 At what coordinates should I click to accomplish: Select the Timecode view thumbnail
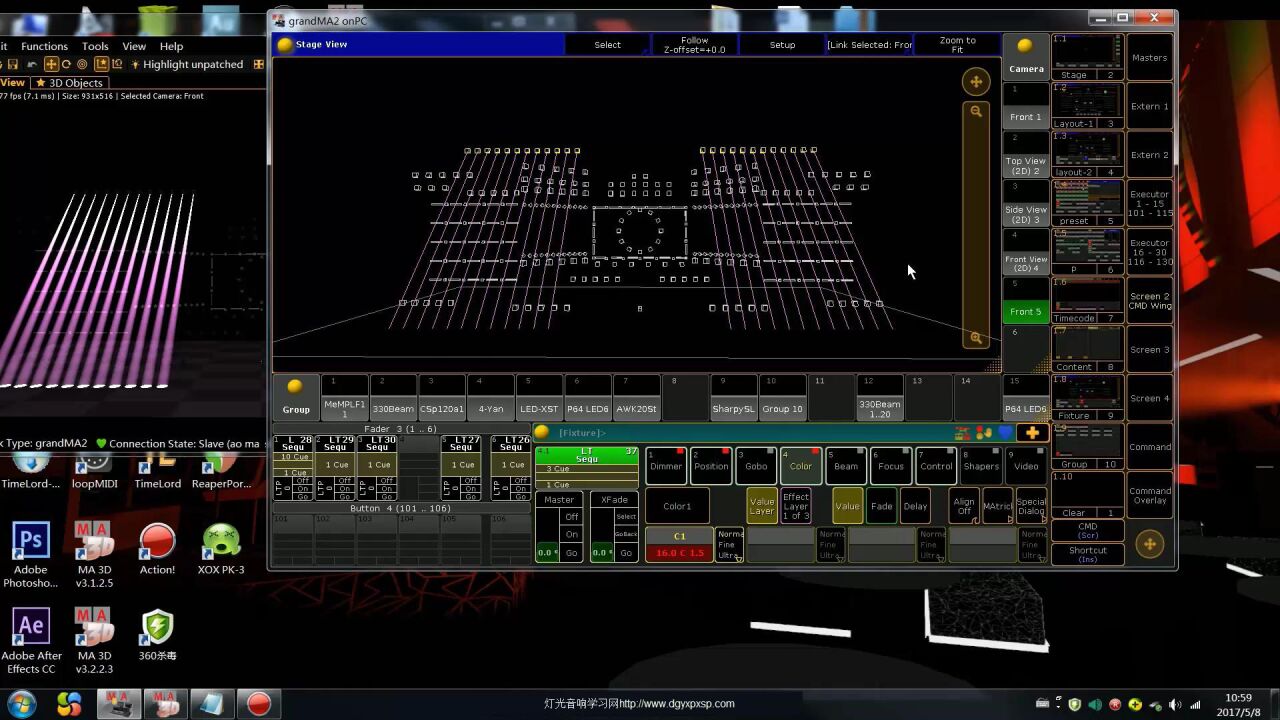pos(1087,300)
